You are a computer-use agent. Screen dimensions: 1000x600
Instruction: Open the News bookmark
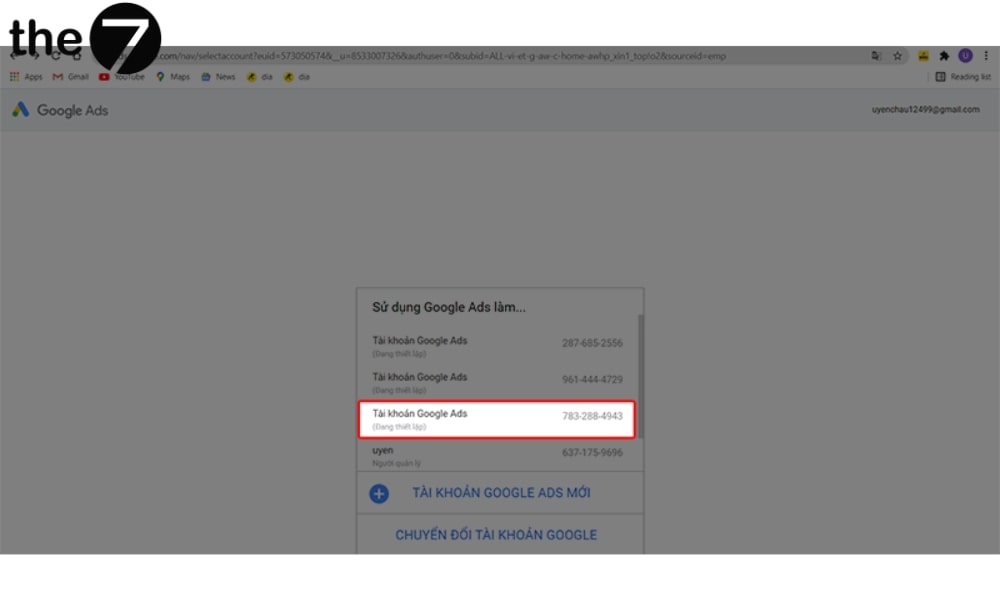pyautogui.click(x=218, y=77)
